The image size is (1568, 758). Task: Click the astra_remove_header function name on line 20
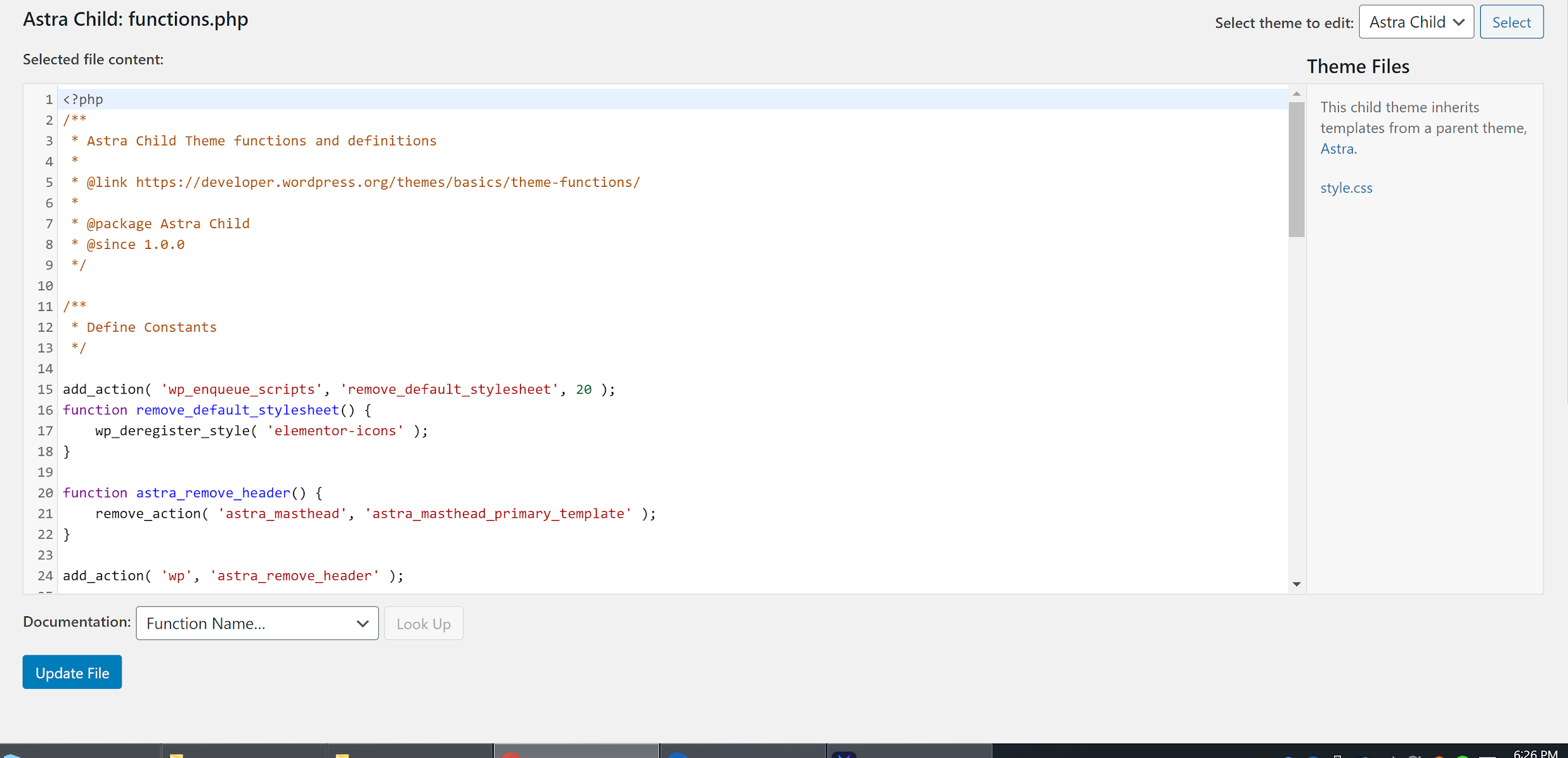213,493
